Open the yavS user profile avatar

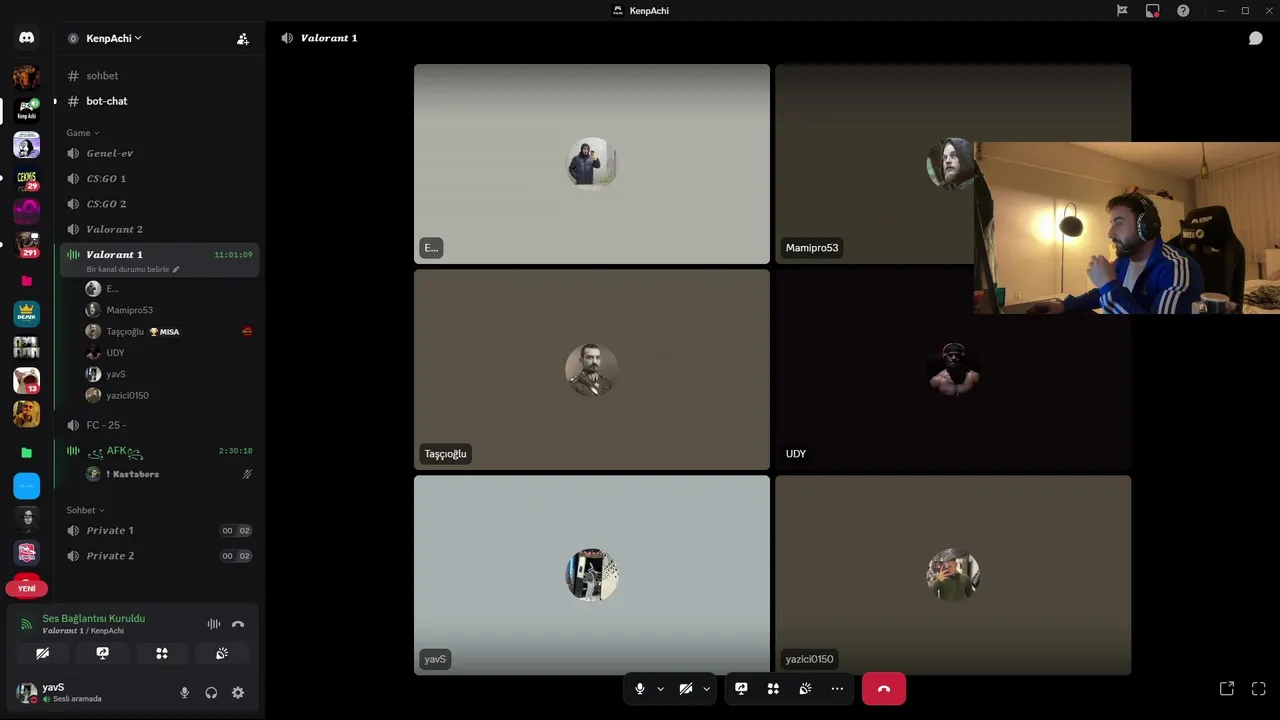click(x=27, y=692)
